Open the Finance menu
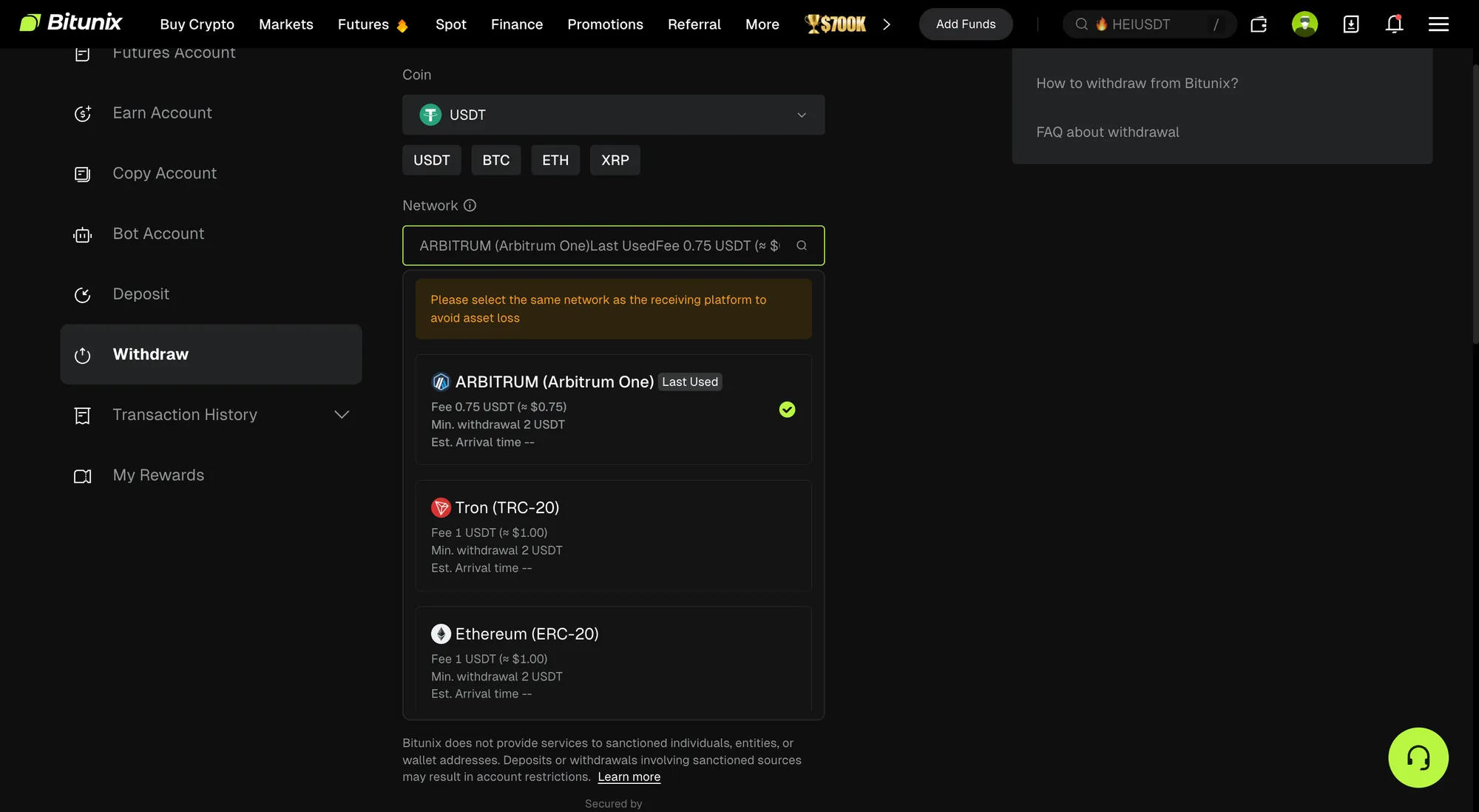The width and height of the screenshot is (1479, 812). 516,24
